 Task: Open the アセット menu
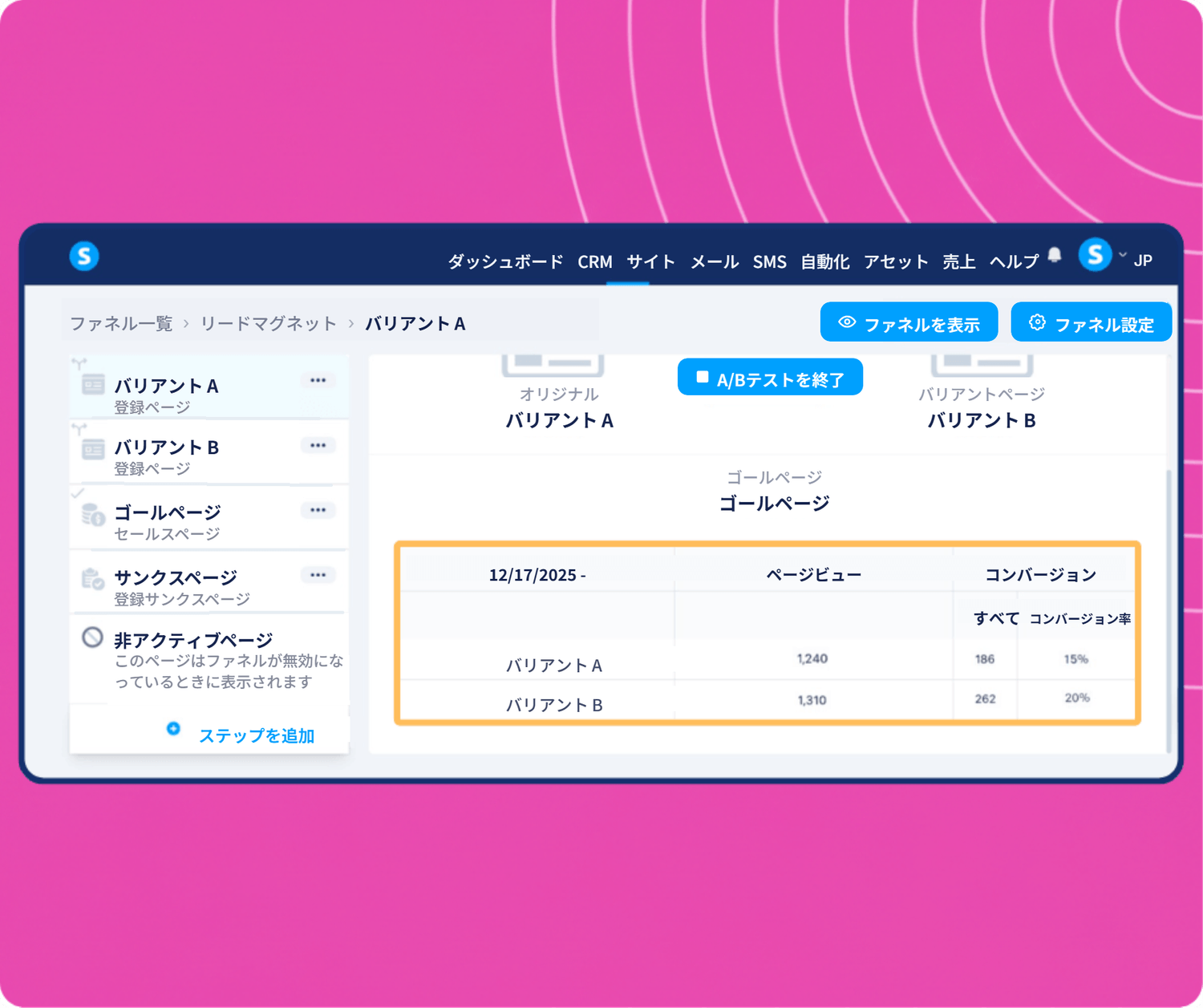pos(896,261)
